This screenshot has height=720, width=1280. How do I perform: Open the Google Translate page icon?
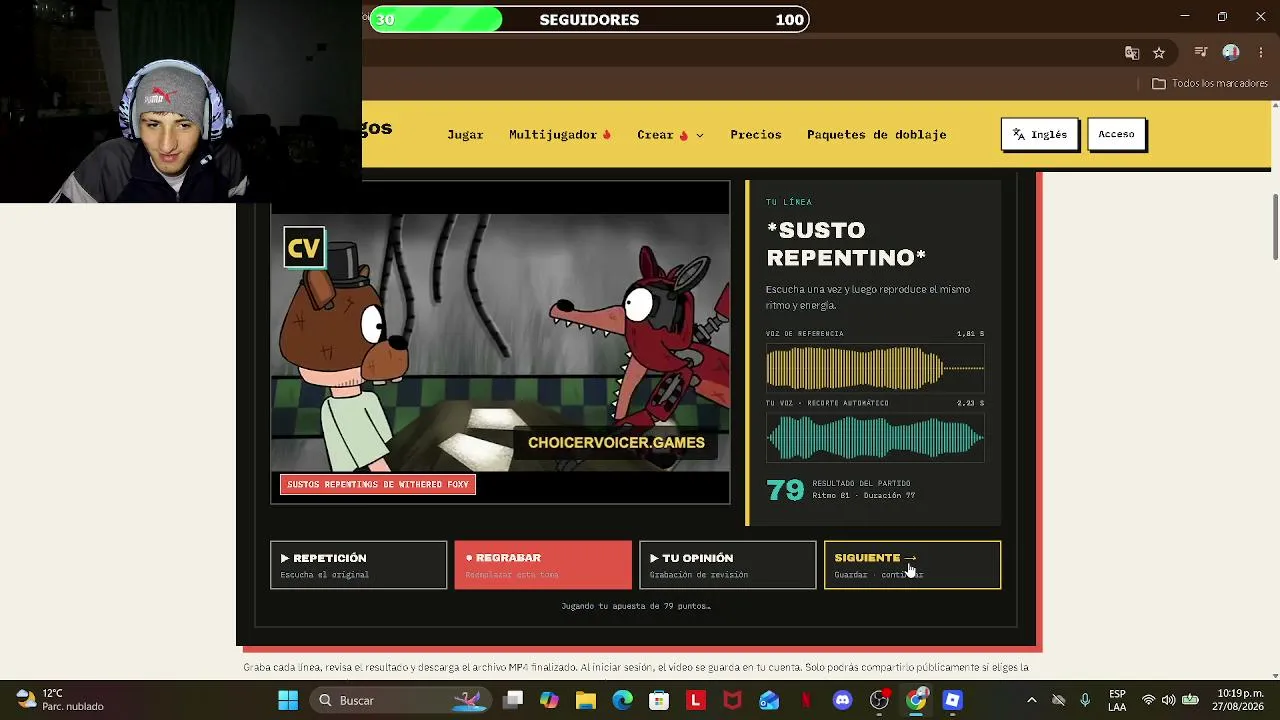[1132, 53]
